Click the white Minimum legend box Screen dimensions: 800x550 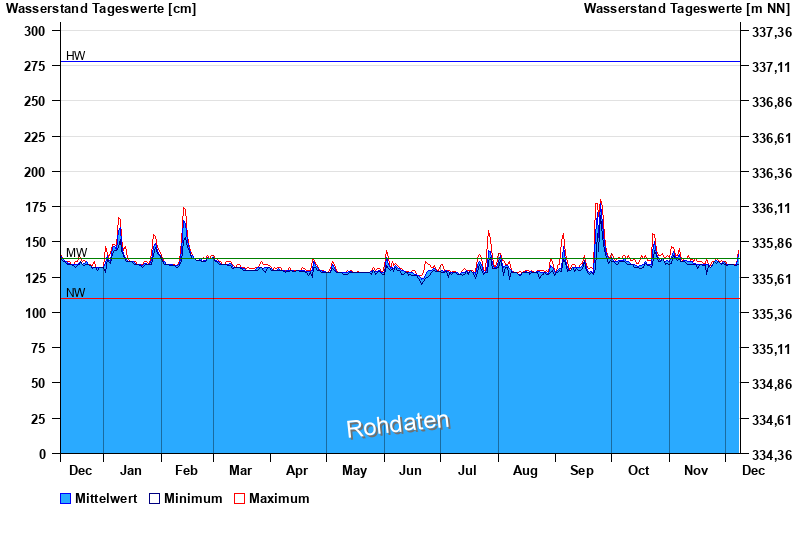(155, 498)
